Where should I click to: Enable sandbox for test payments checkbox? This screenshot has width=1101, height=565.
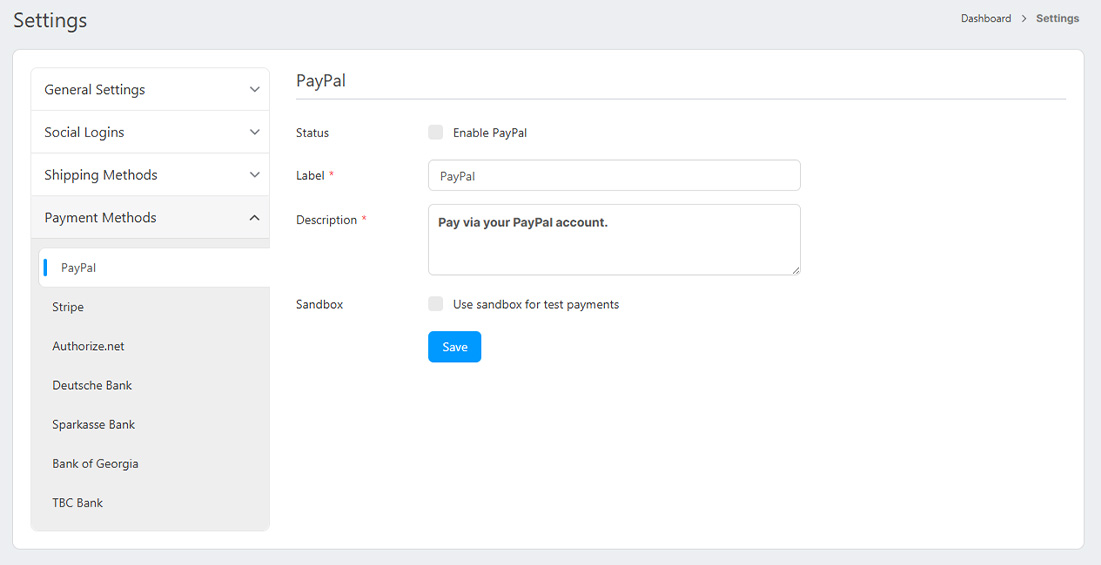click(x=436, y=304)
